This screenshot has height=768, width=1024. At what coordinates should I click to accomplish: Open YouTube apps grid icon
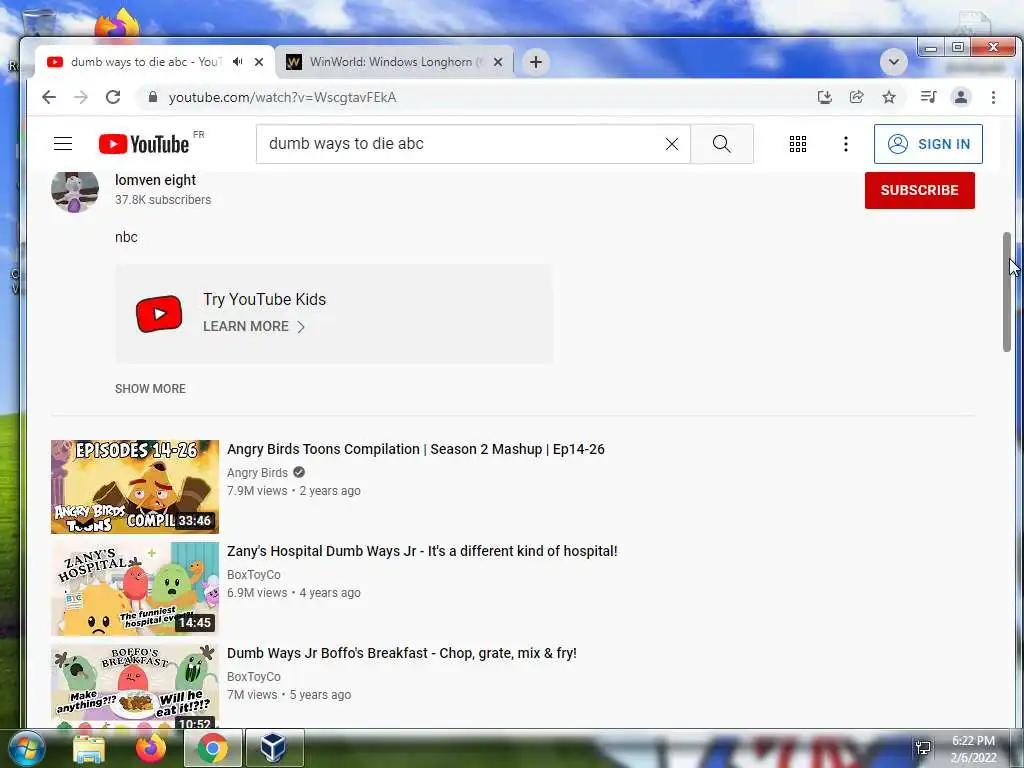[x=797, y=144]
